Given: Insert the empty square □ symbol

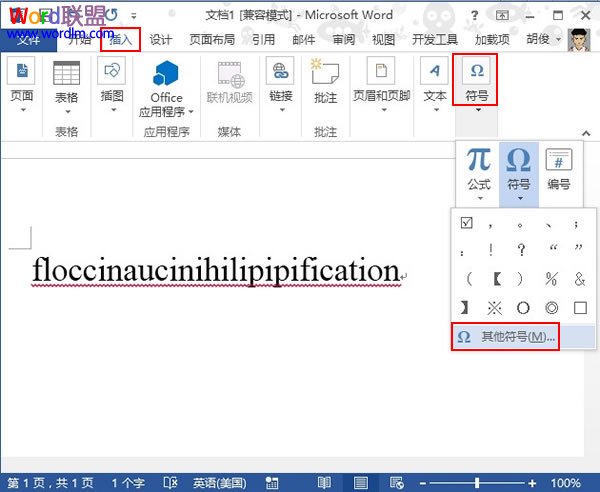Looking at the screenshot, I should [x=580, y=308].
